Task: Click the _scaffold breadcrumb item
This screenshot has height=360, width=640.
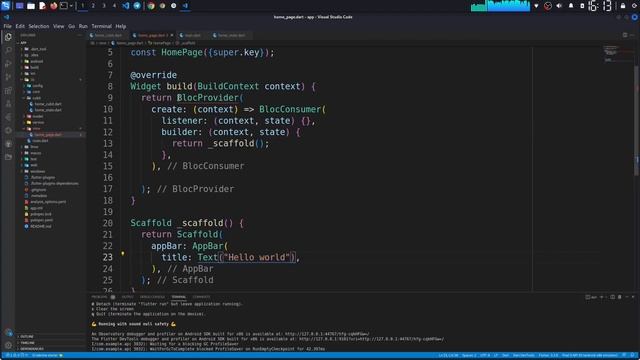Action: coord(187,43)
